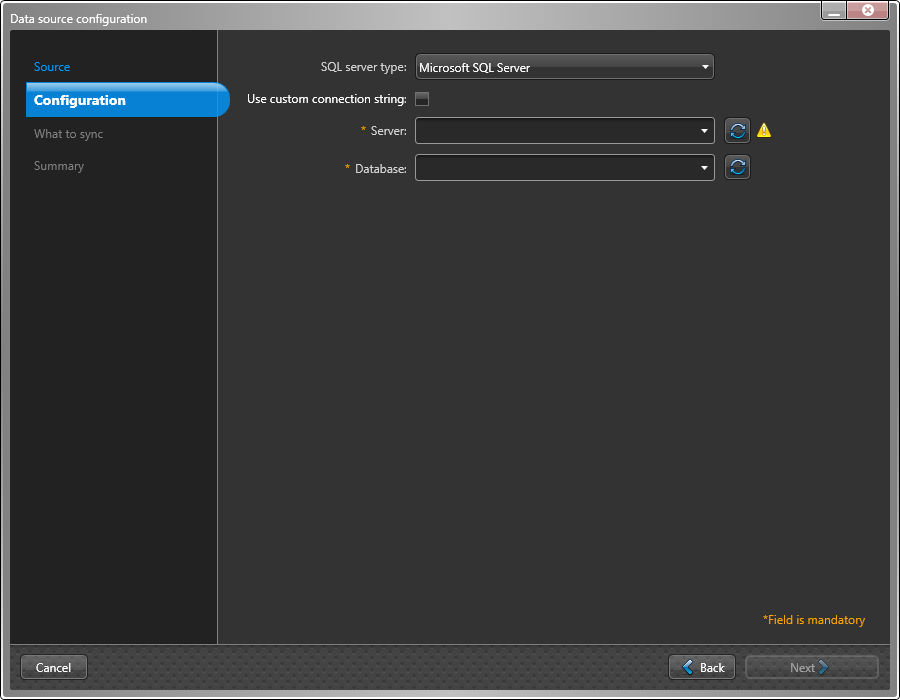Screen dimensions: 900x700
Task: Click the Server field dropdown arrow
Action: pyautogui.click(x=705, y=130)
